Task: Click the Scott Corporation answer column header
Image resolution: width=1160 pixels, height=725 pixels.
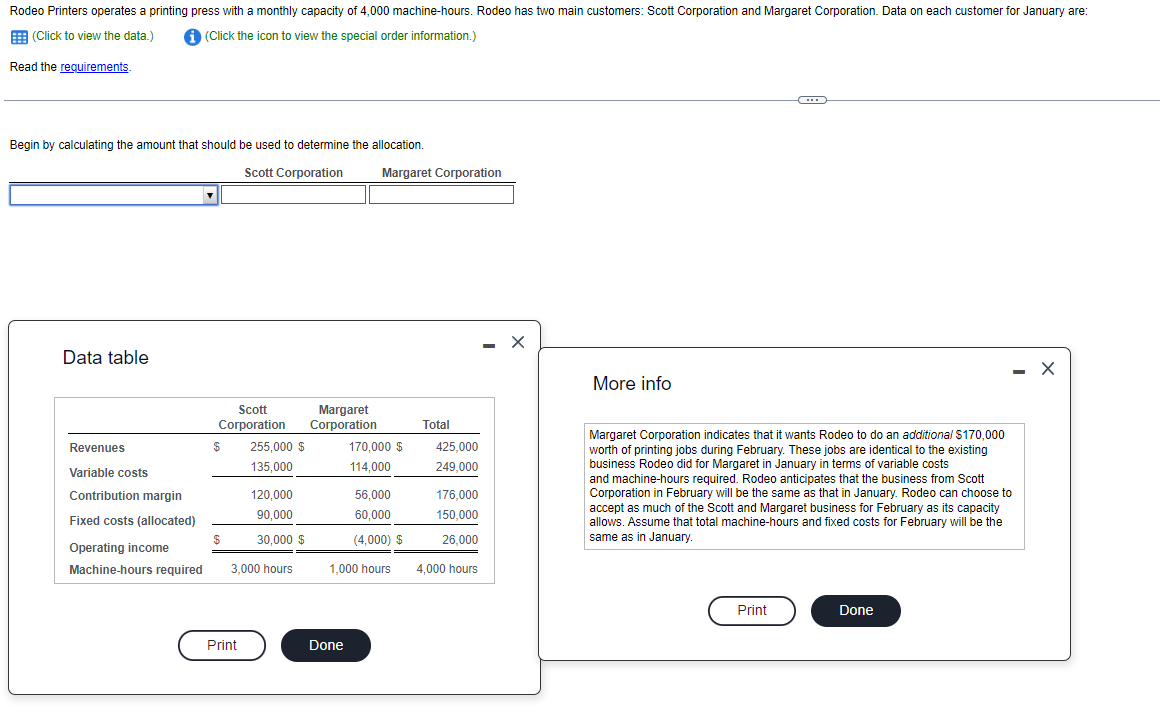Action: pos(294,172)
